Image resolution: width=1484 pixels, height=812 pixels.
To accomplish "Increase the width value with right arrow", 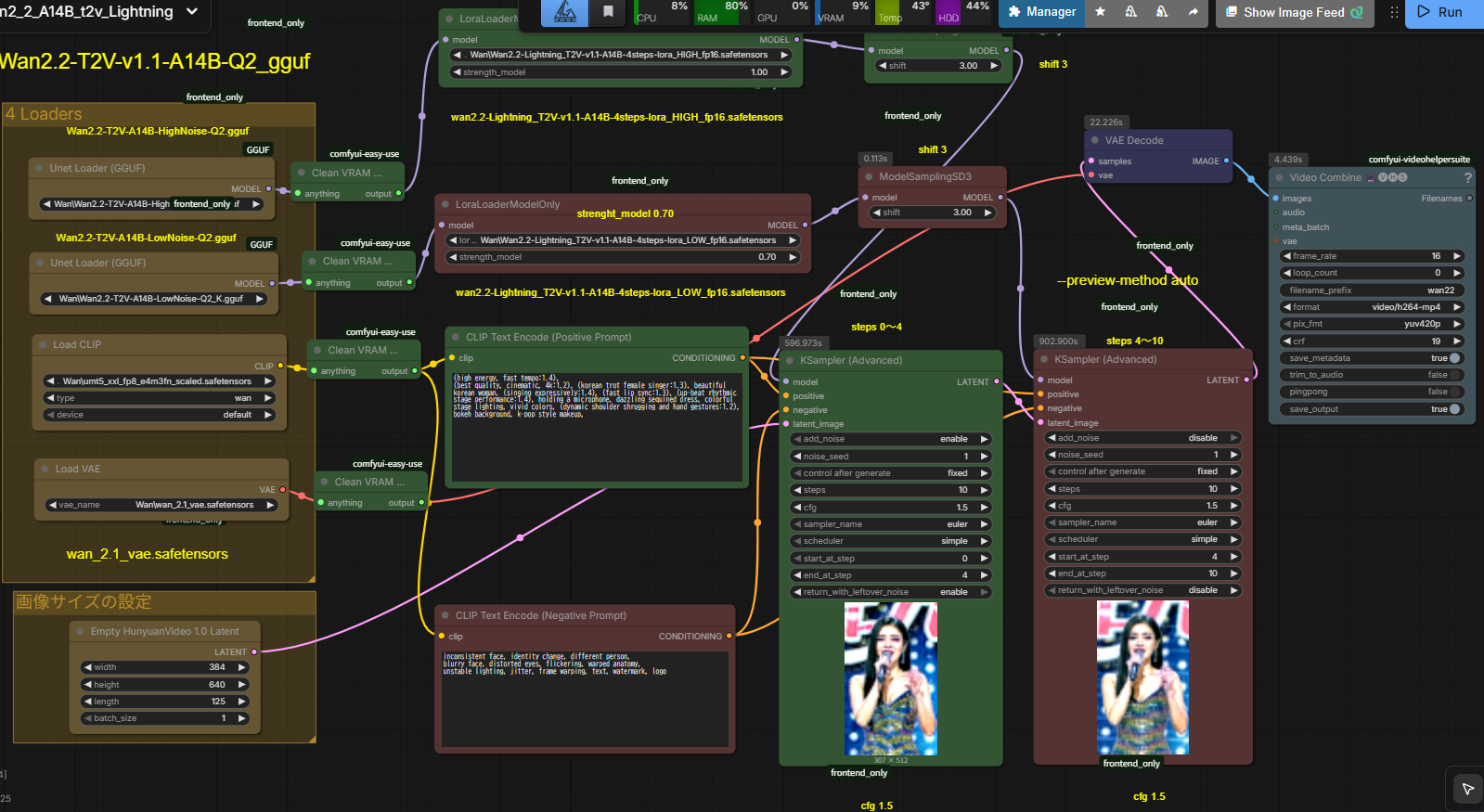I will [x=242, y=667].
